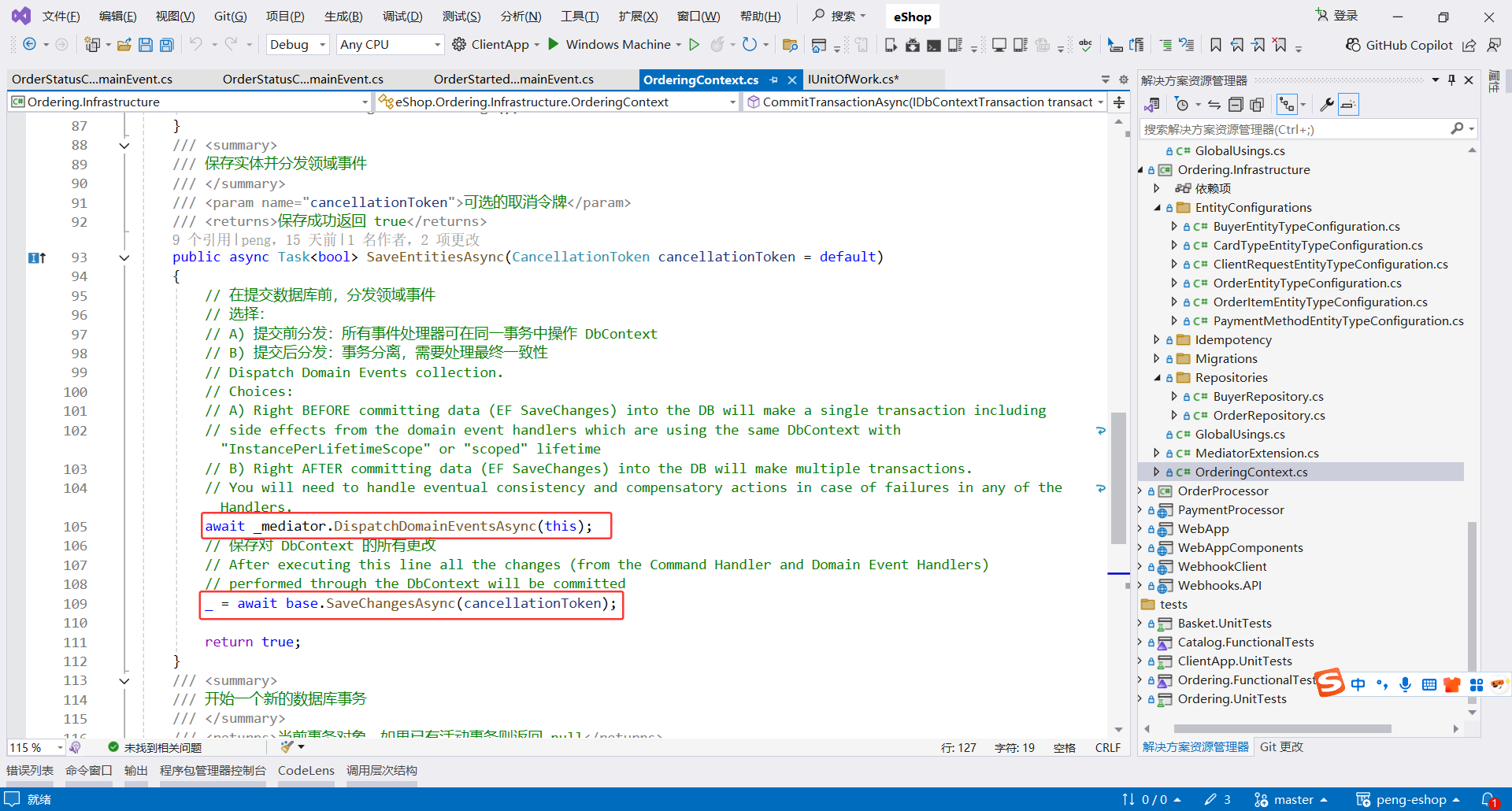
Task: Toggle Sogou punctuation mode
Action: pyautogui.click(x=1382, y=685)
